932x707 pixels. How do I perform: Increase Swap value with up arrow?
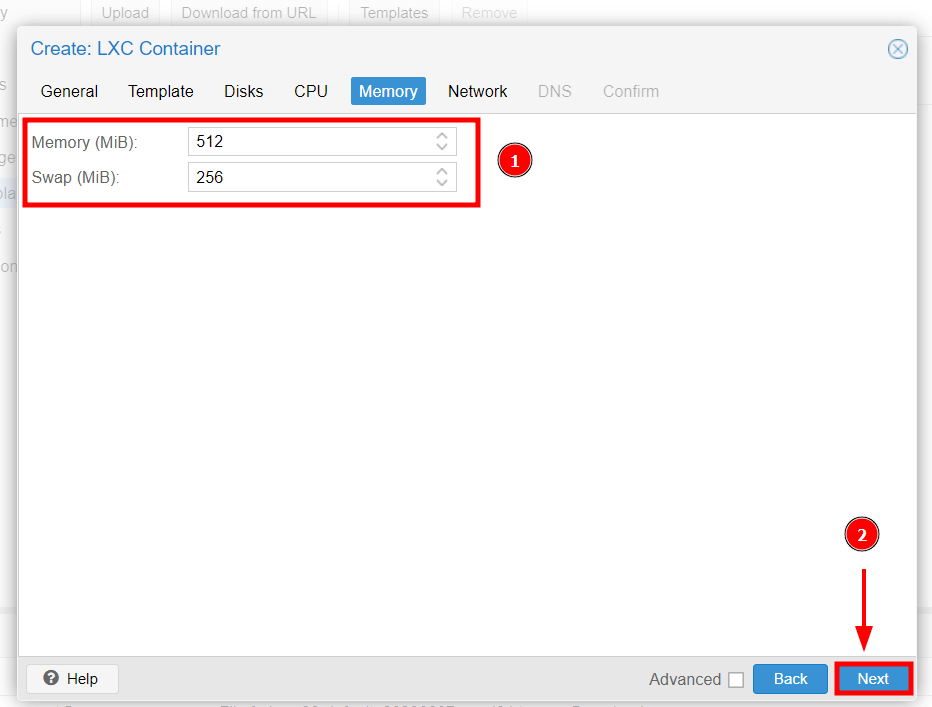point(442,172)
